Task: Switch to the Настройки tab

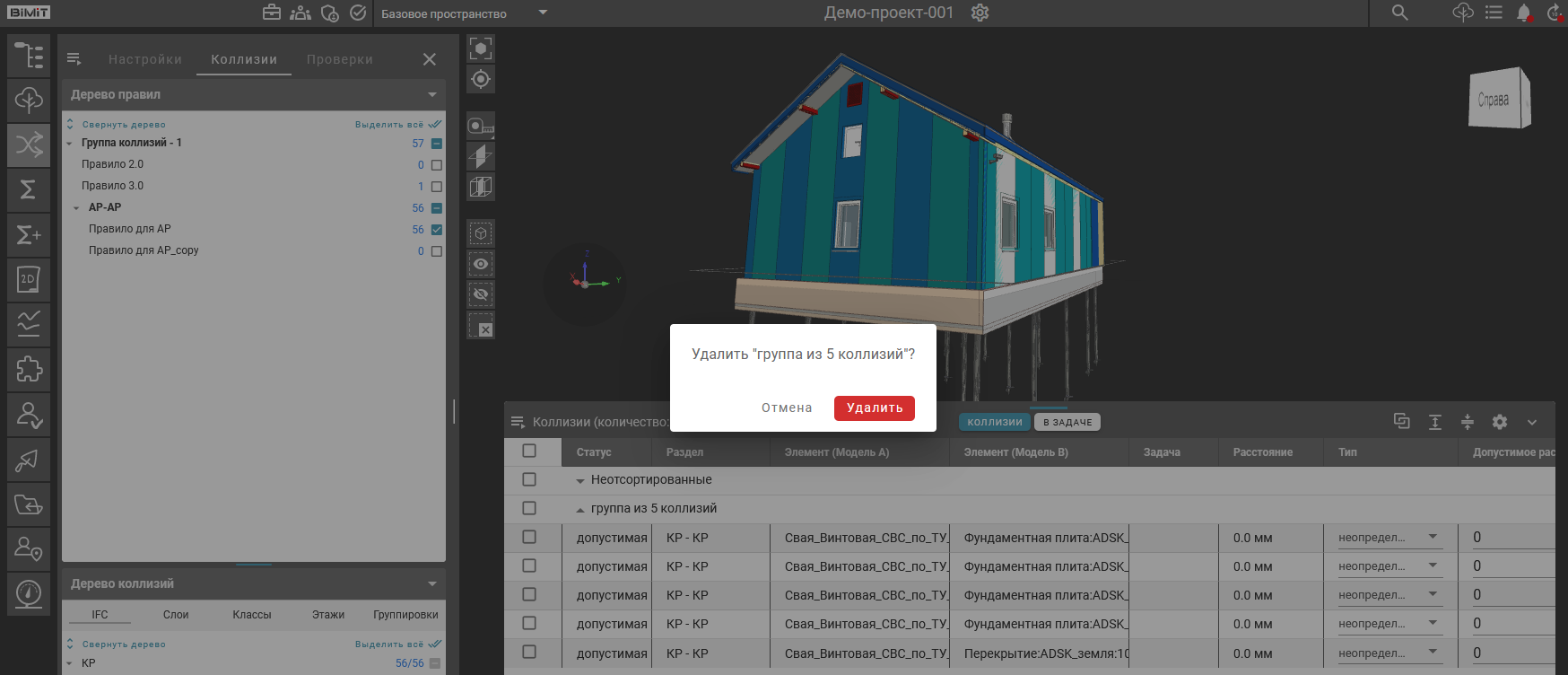Action: click(x=145, y=59)
